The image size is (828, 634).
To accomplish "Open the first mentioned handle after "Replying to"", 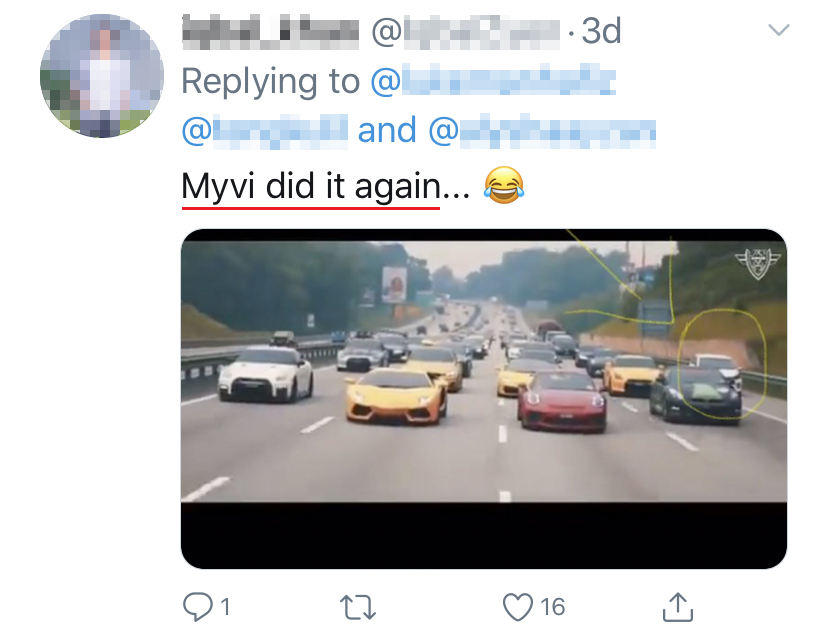I will [493, 82].
